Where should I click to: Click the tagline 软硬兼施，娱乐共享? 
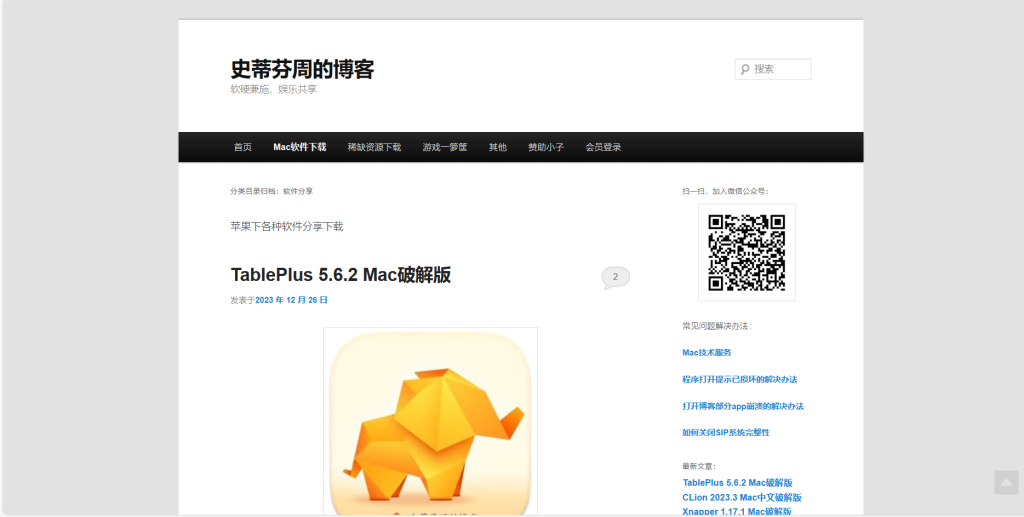(x=274, y=89)
